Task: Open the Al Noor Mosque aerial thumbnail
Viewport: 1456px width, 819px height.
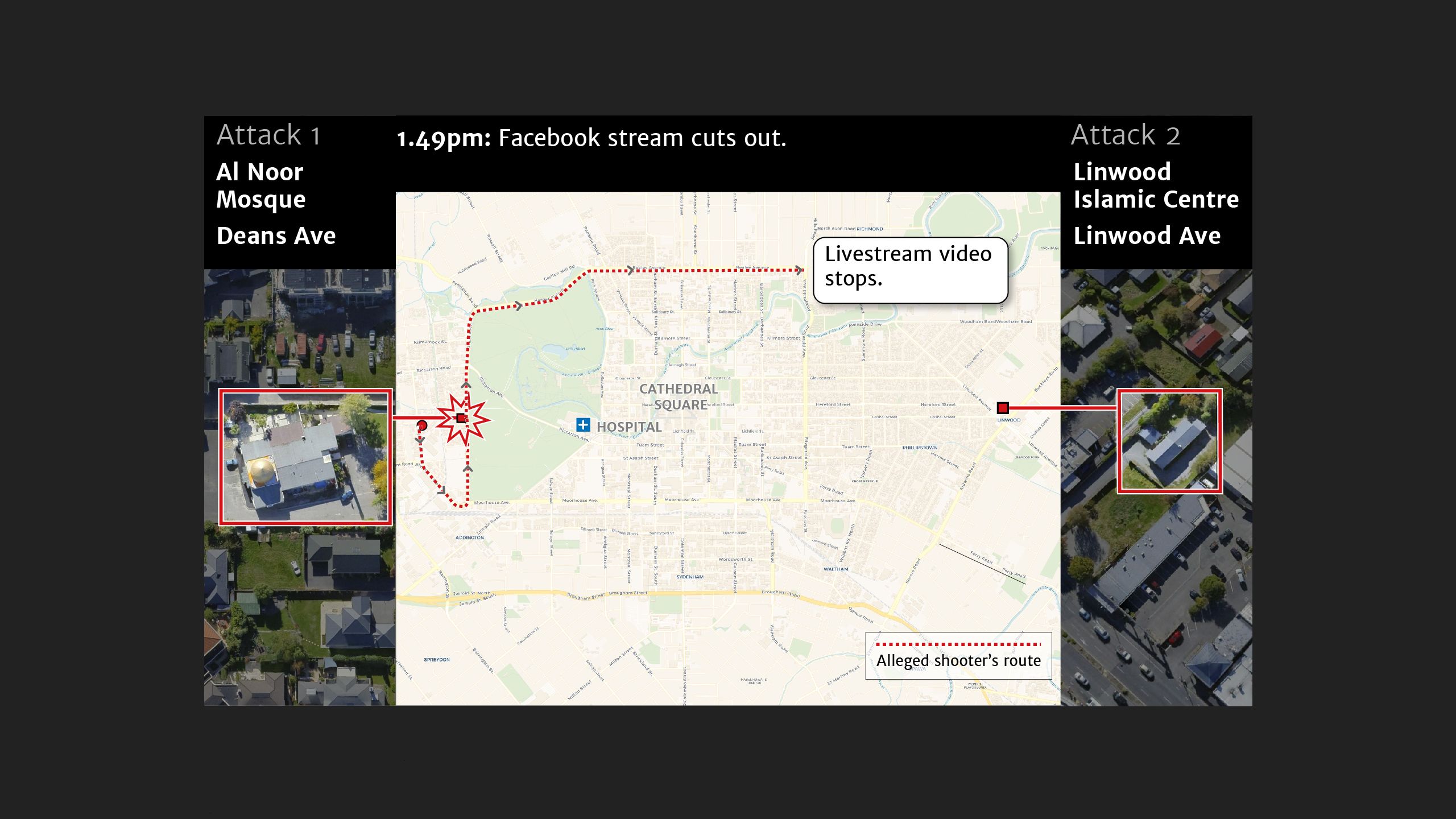Action: pyautogui.click(x=305, y=457)
